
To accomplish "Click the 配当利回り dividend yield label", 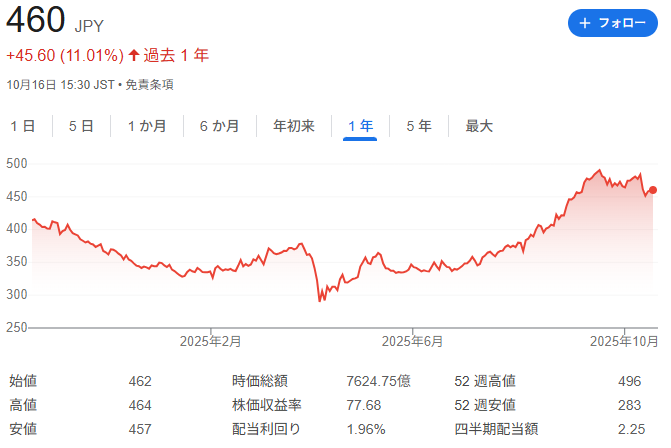I will (266, 429).
